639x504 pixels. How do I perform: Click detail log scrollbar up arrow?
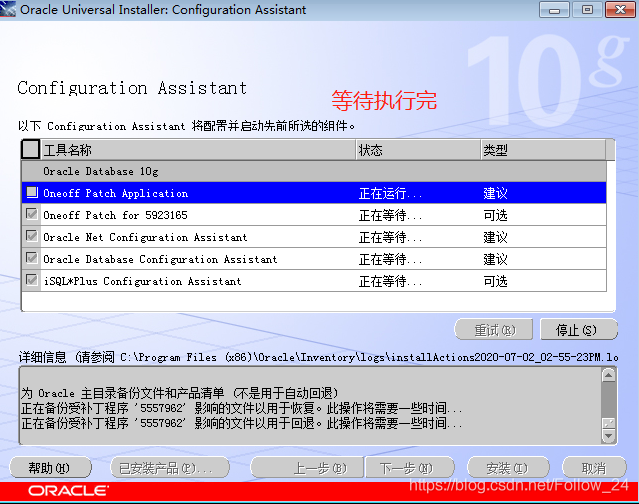(608, 375)
